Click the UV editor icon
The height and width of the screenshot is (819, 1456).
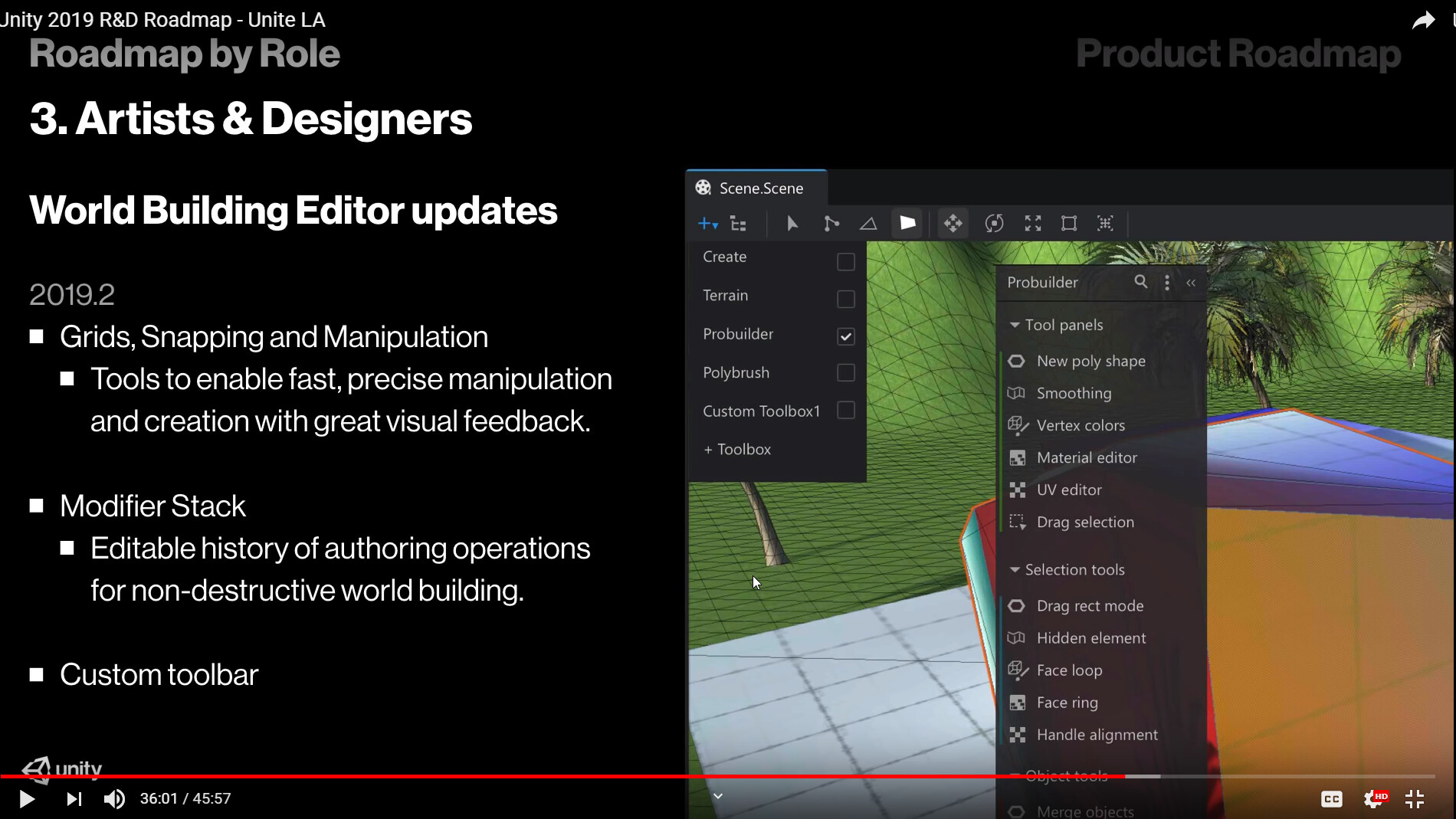(1018, 490)
